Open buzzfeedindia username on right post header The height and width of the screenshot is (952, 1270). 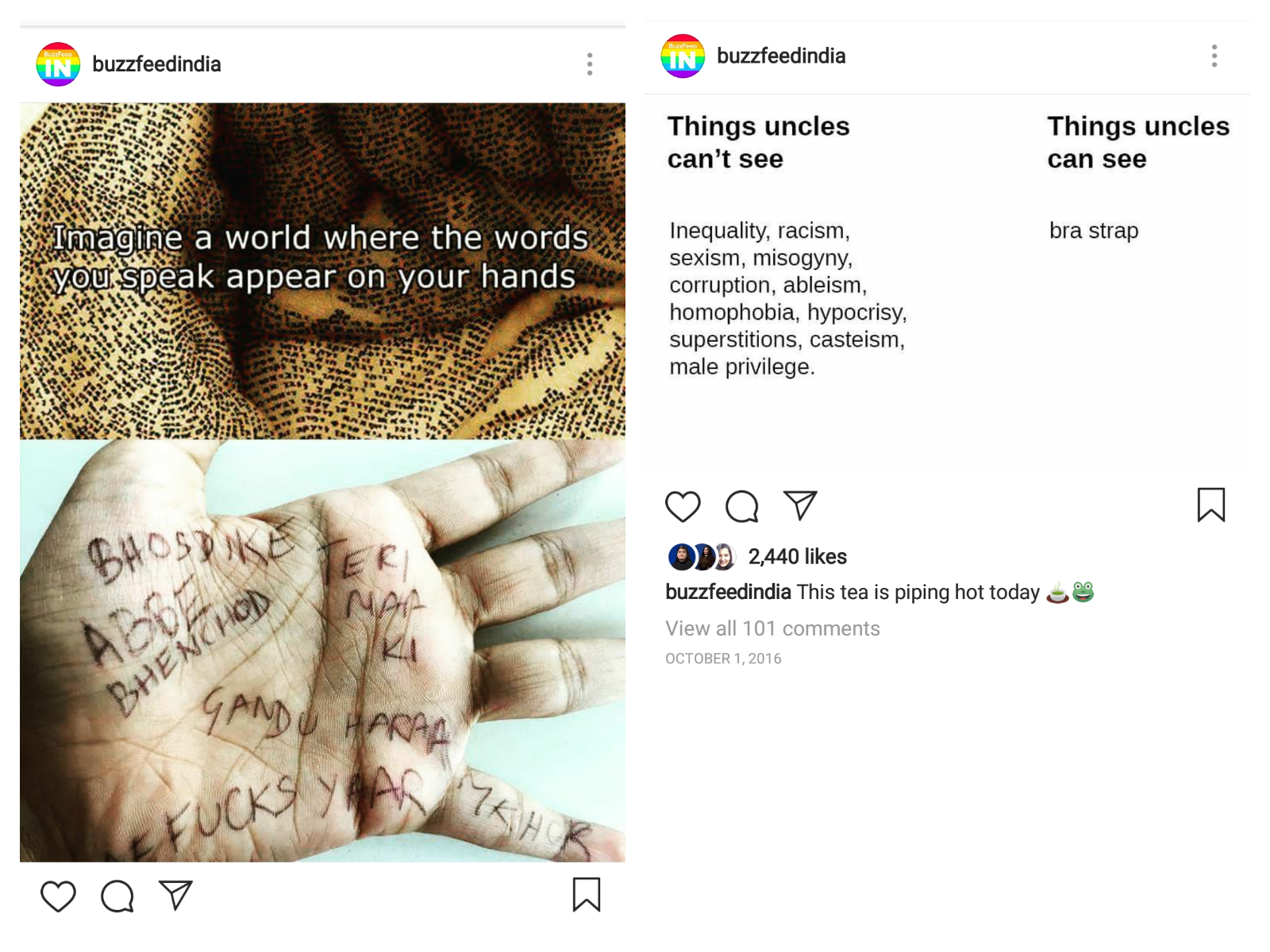(781, 56)
